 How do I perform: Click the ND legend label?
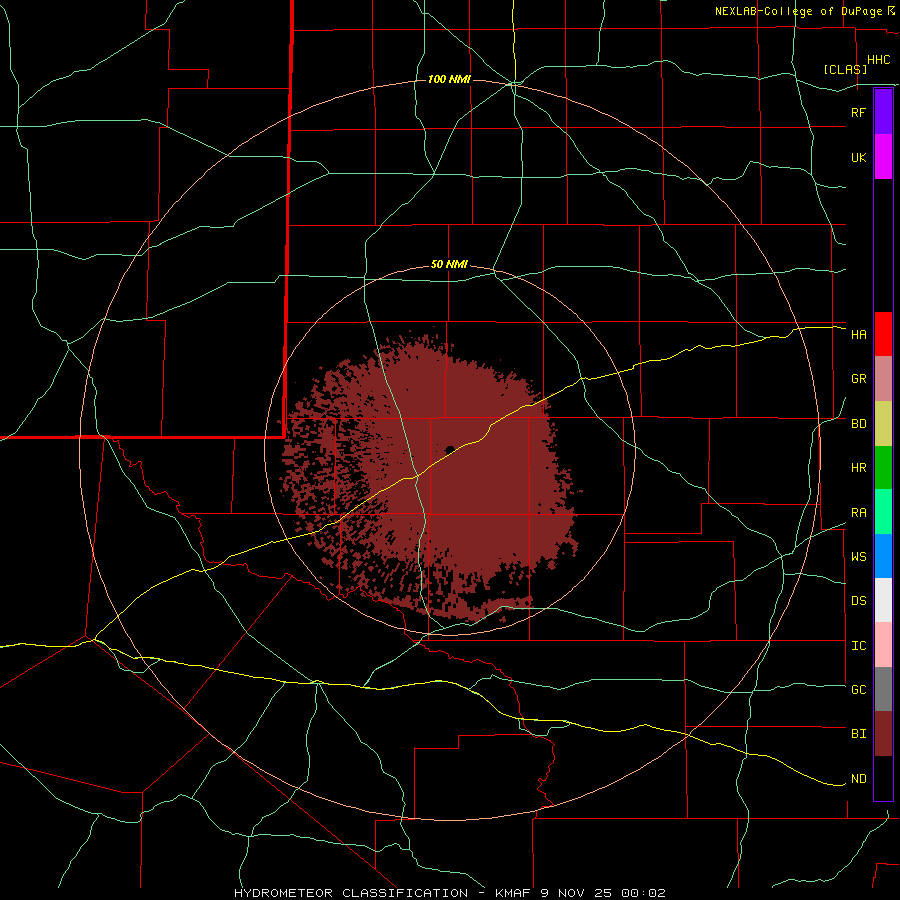pyautogui.click(x=859, y=779)
